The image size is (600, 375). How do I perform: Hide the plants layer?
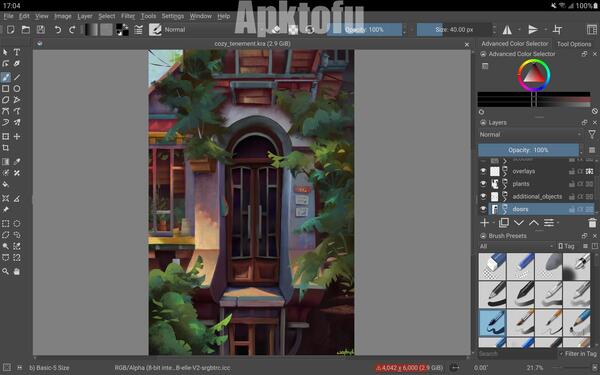tap(483, 184)
